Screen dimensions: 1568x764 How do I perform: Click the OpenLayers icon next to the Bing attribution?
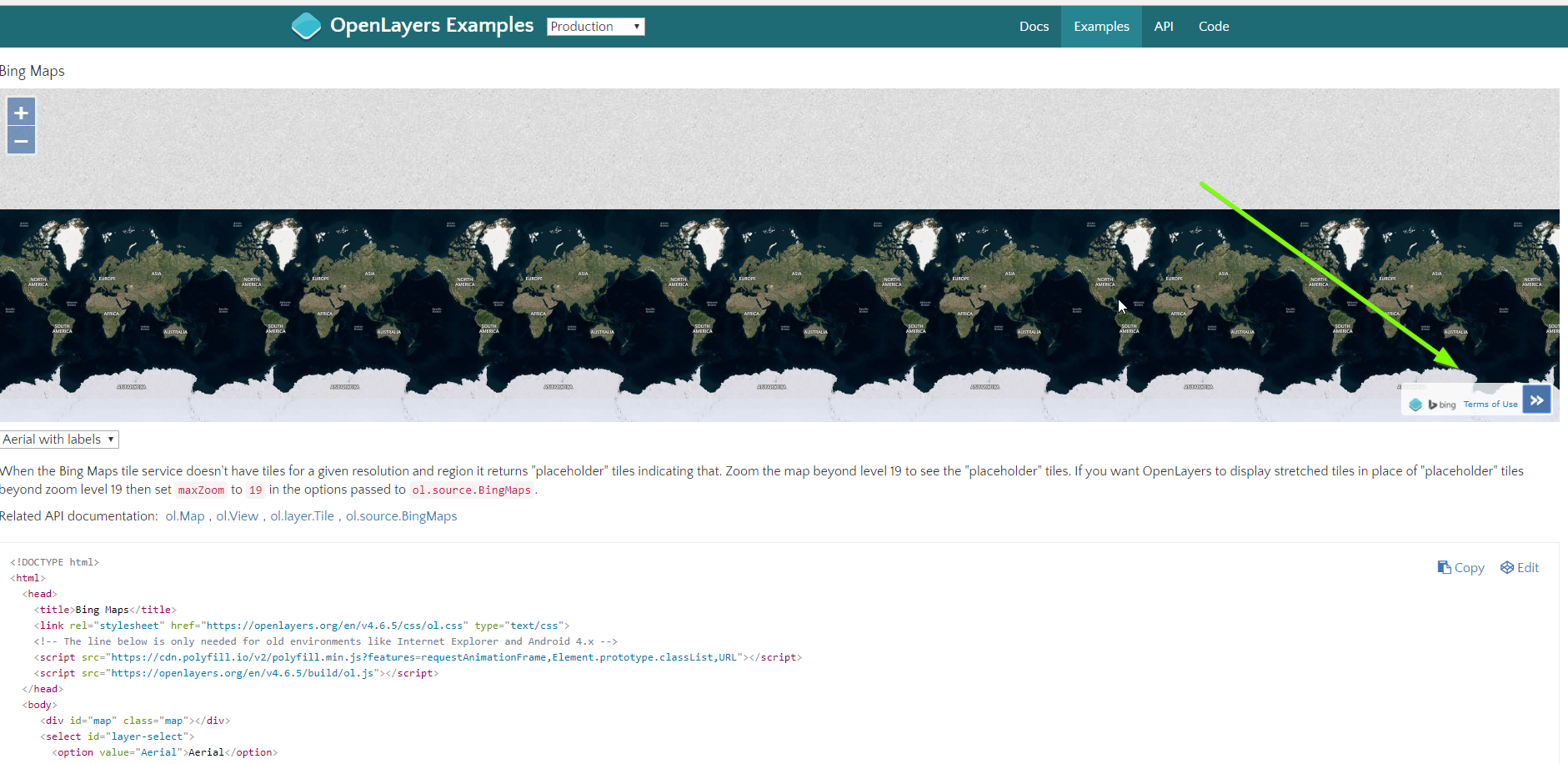(x=1415, y=404)
